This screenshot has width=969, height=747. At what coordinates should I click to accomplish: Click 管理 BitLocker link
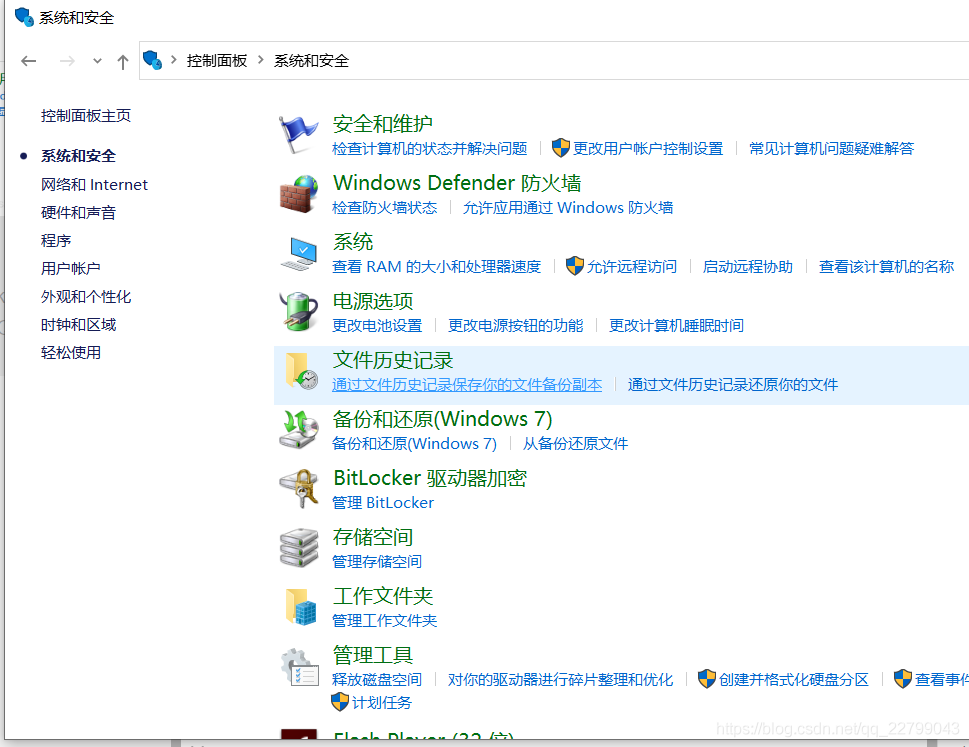click(x=383, y=503)
